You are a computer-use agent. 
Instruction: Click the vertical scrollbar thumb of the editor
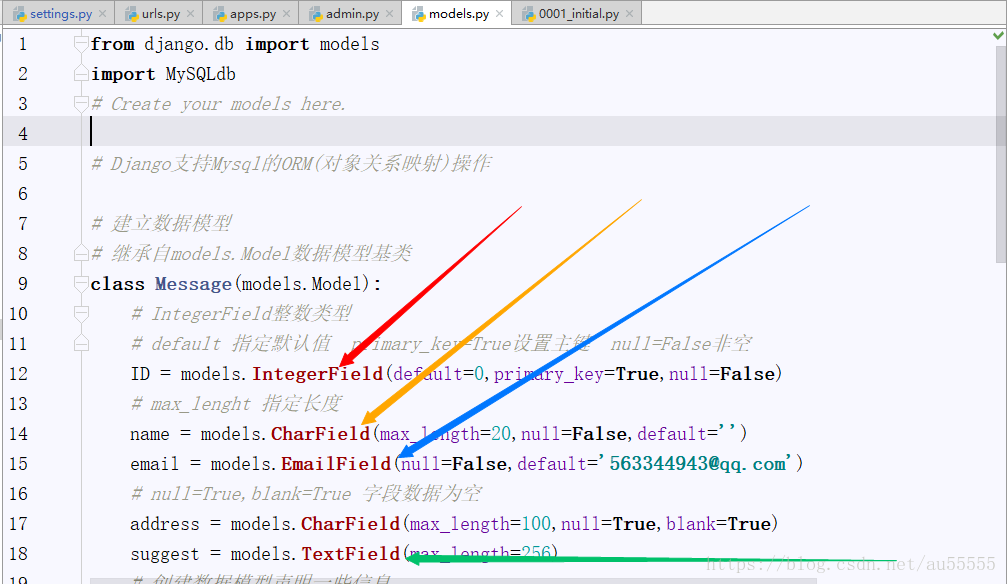click(1001, 154)
